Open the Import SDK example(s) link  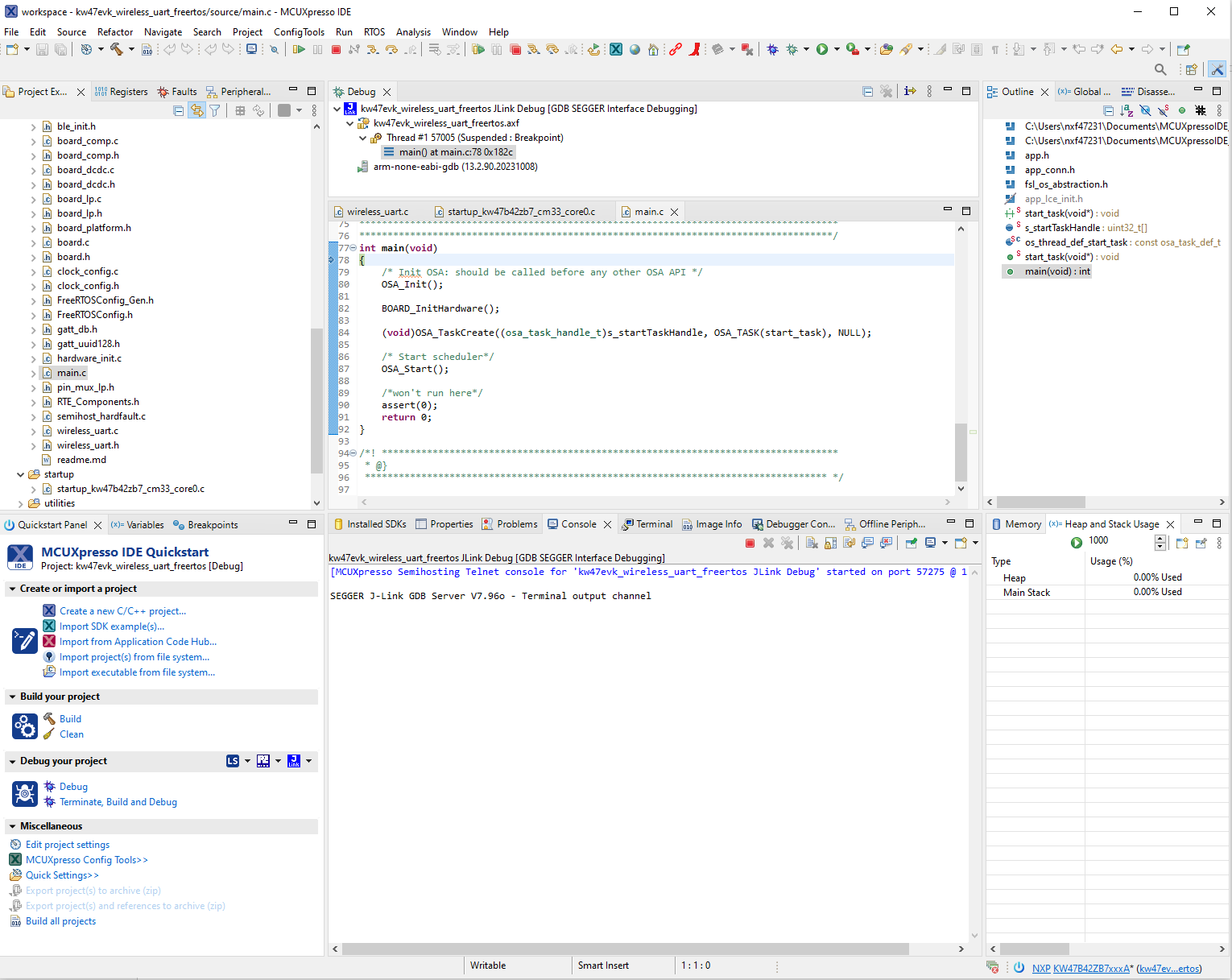click(113, 626)
